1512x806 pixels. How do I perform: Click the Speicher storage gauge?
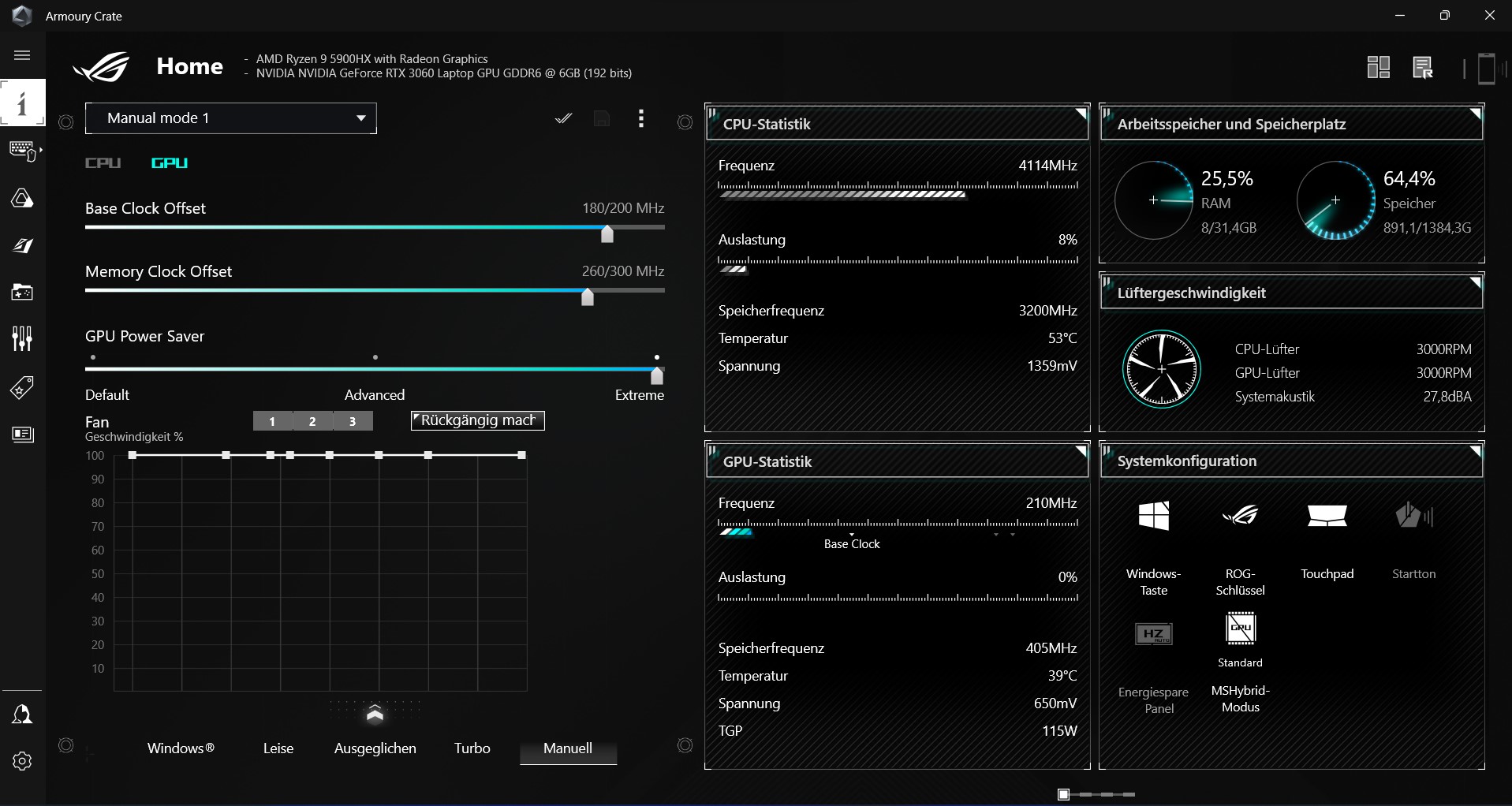tap(1336, 200)
